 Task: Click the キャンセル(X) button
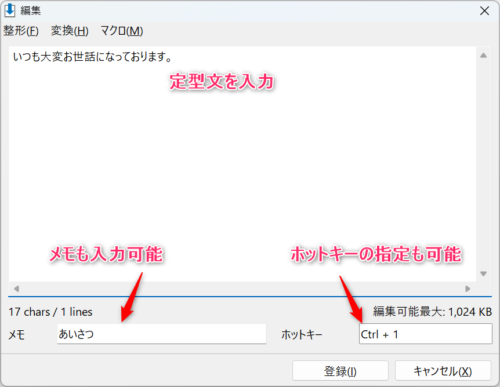(x=443, y=371)
